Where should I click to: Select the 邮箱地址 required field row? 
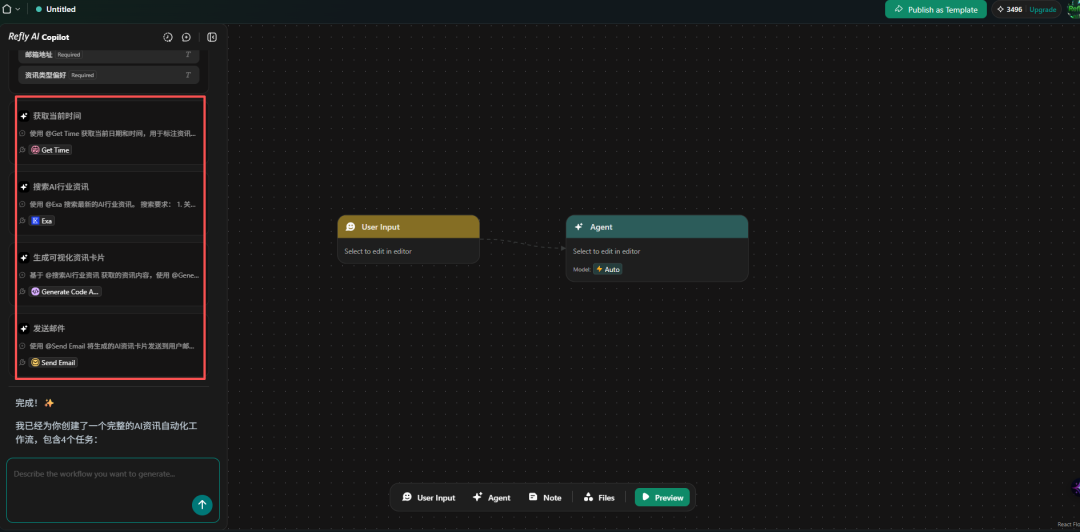pos(109,54)
